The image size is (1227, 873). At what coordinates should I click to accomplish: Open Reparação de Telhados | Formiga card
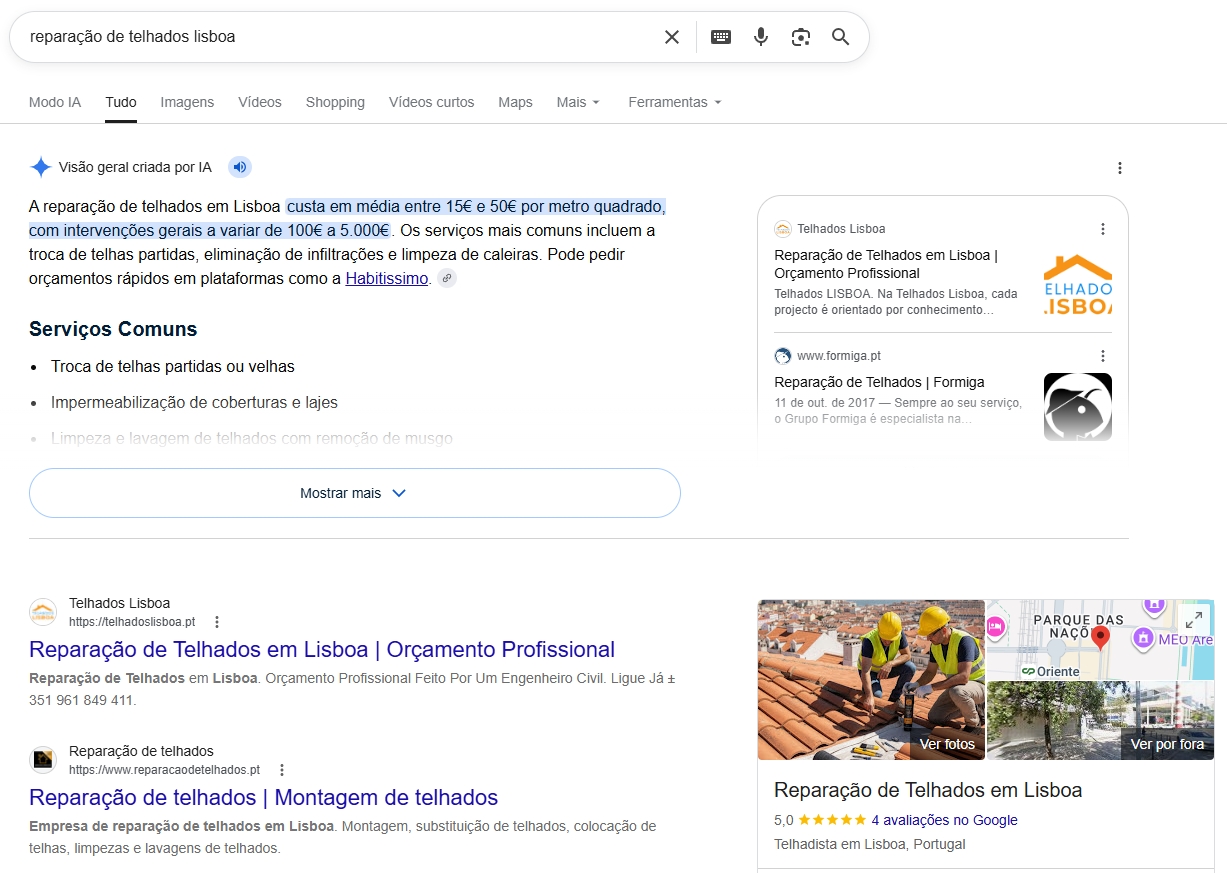879,382
